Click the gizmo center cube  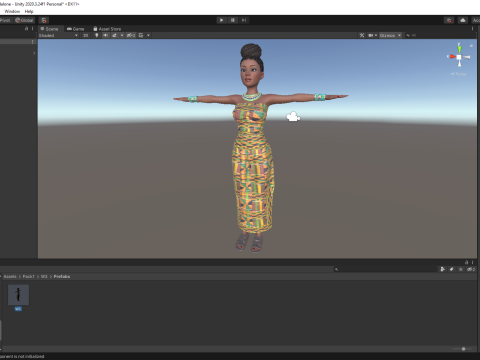459,57
